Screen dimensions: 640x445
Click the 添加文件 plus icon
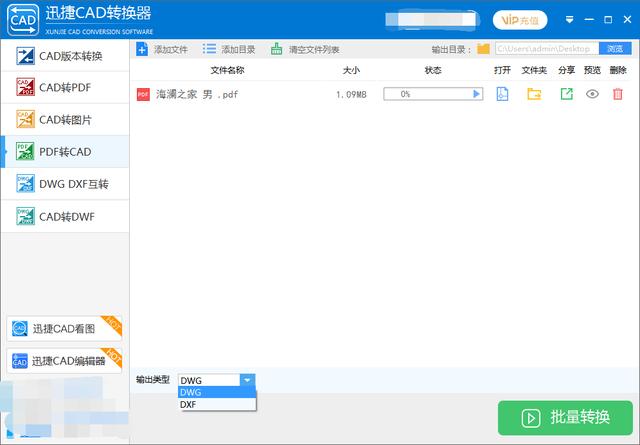(142, 49)
